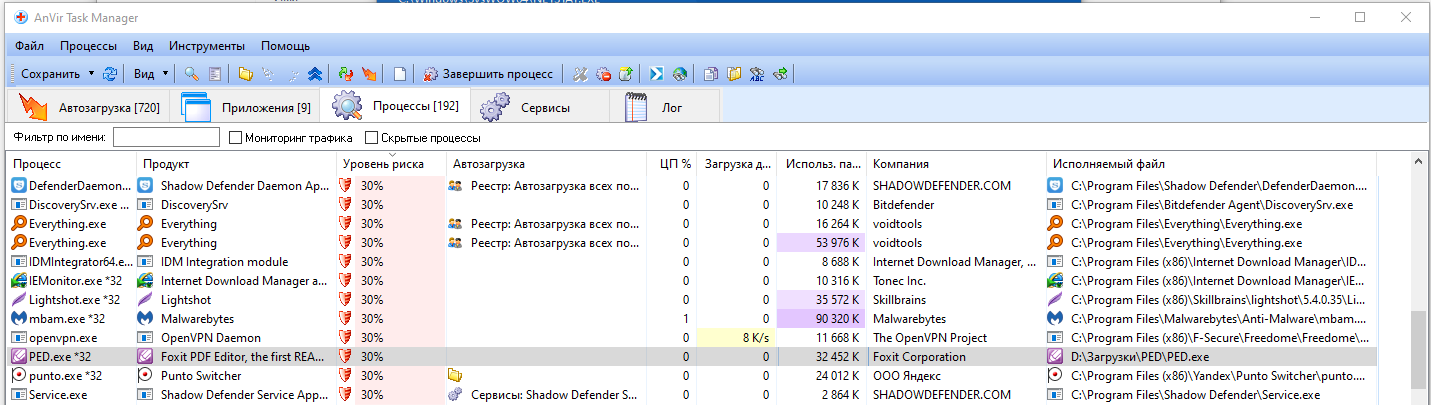Click the globe toolbar icon
The width and height of the screenshot is (1431, 405).
click(680, 74)
